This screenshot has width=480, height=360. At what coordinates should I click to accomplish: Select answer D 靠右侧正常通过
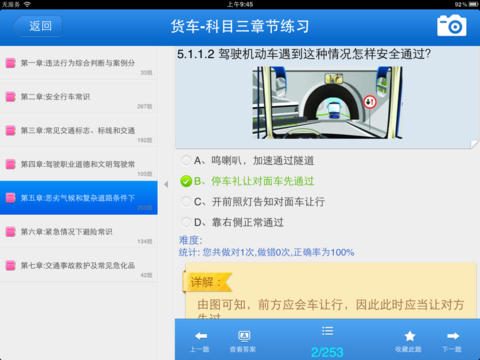232,222
